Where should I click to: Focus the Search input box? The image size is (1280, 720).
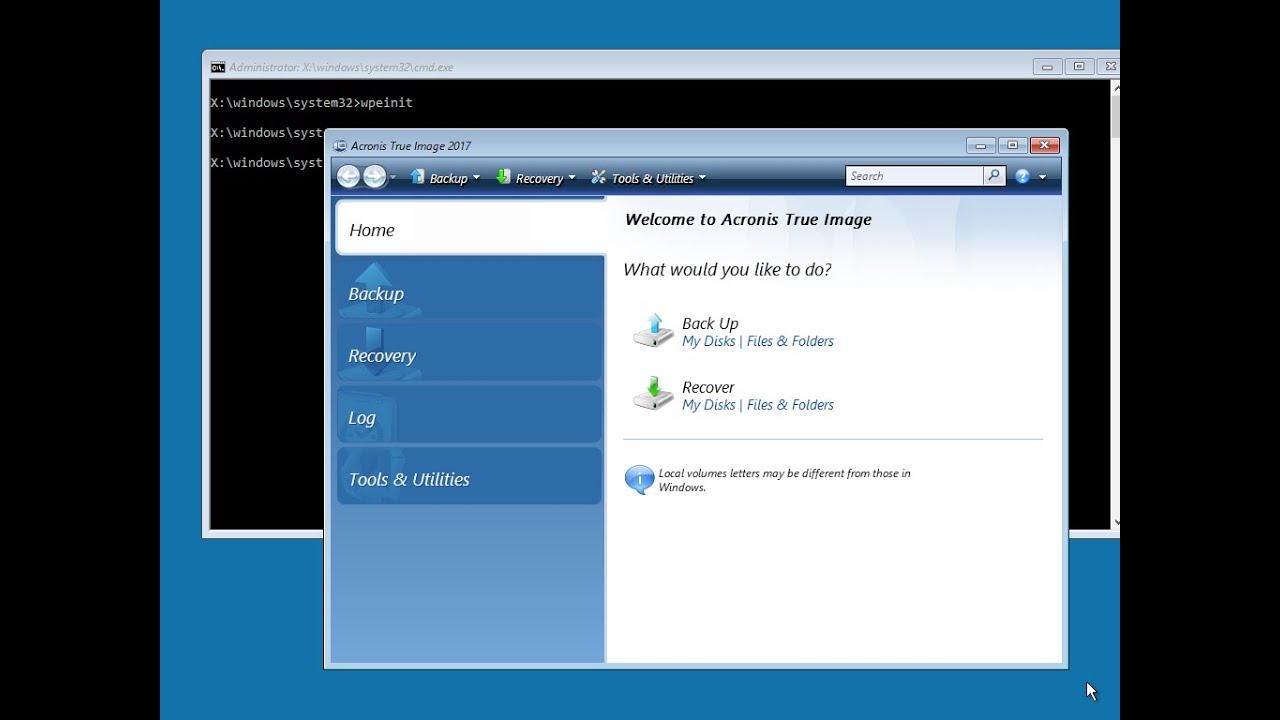[x=914, y=176]
